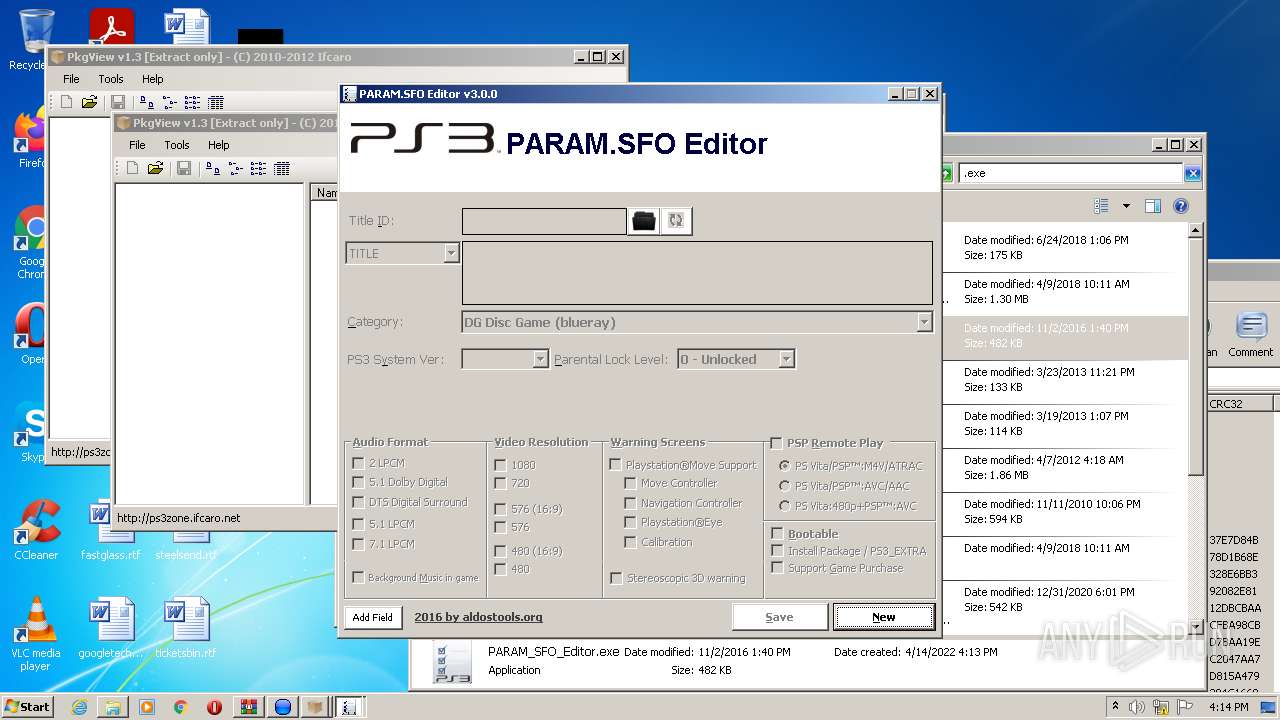The width and height of the screenshot is (1280, 720).
Task: Click the reload icon beside Title ID
Action: (x=676, y=221)
